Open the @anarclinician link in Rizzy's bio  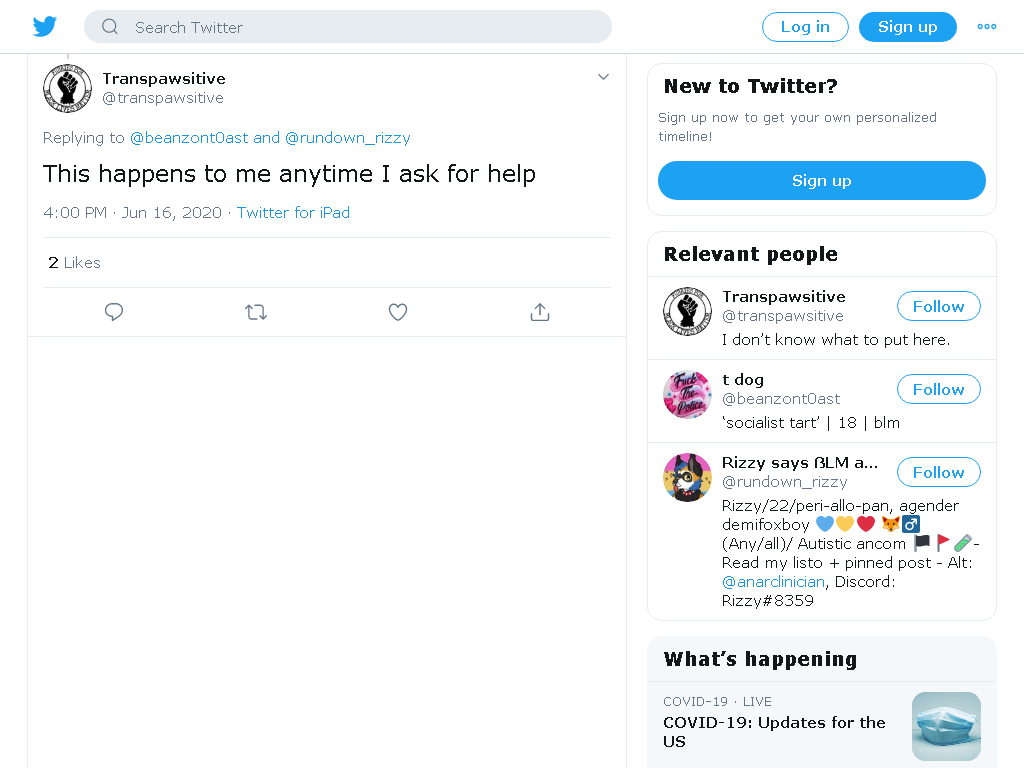click(x=773, y=582)
